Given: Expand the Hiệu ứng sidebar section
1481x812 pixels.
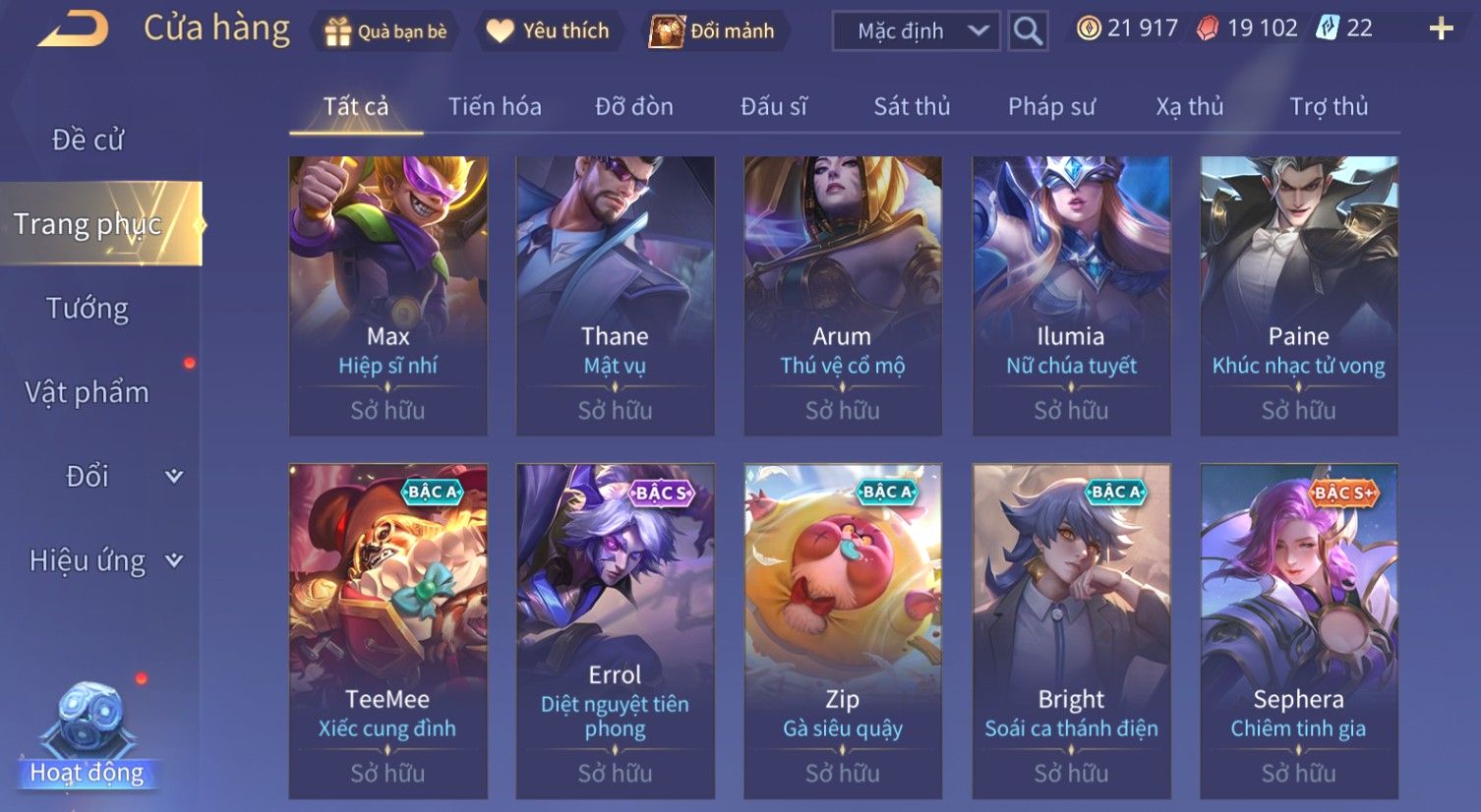Looking at the screenshot, I should pos(106,560).
